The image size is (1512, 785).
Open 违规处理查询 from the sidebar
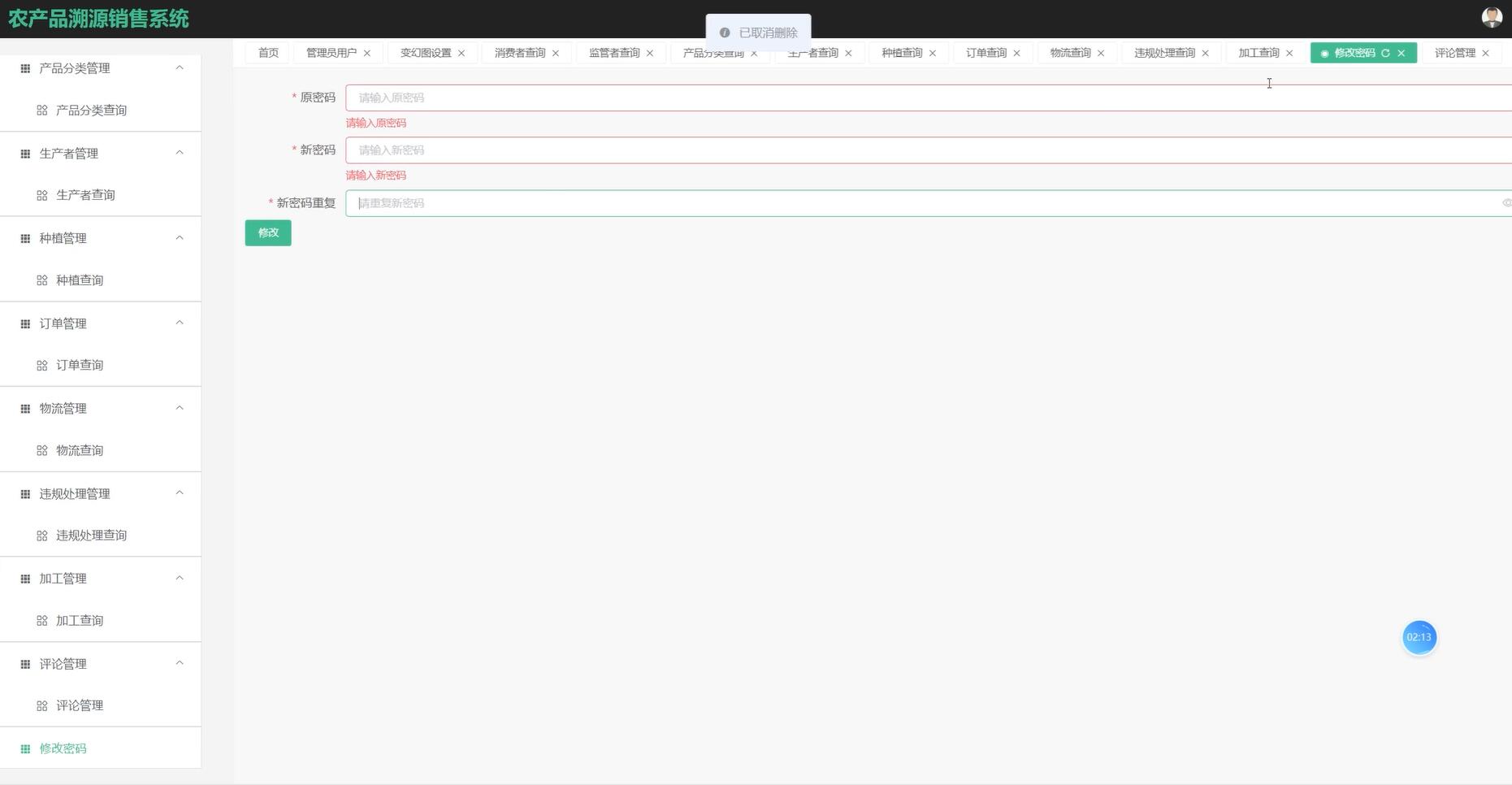(x=91, y=536)
